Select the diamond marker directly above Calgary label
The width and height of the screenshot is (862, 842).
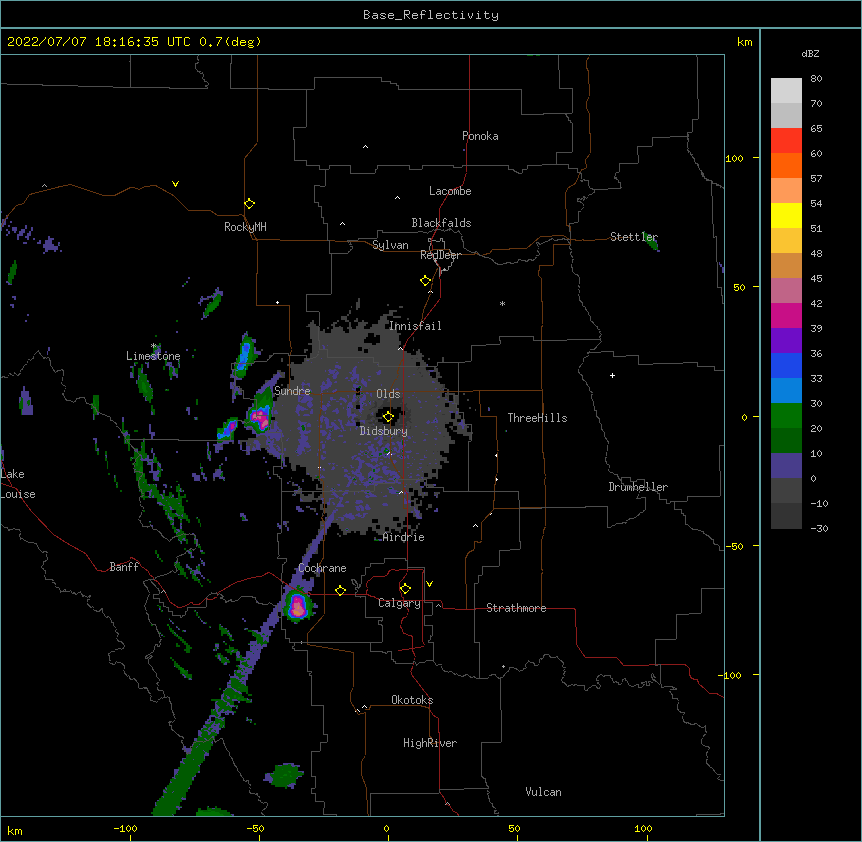coord(405,589)
